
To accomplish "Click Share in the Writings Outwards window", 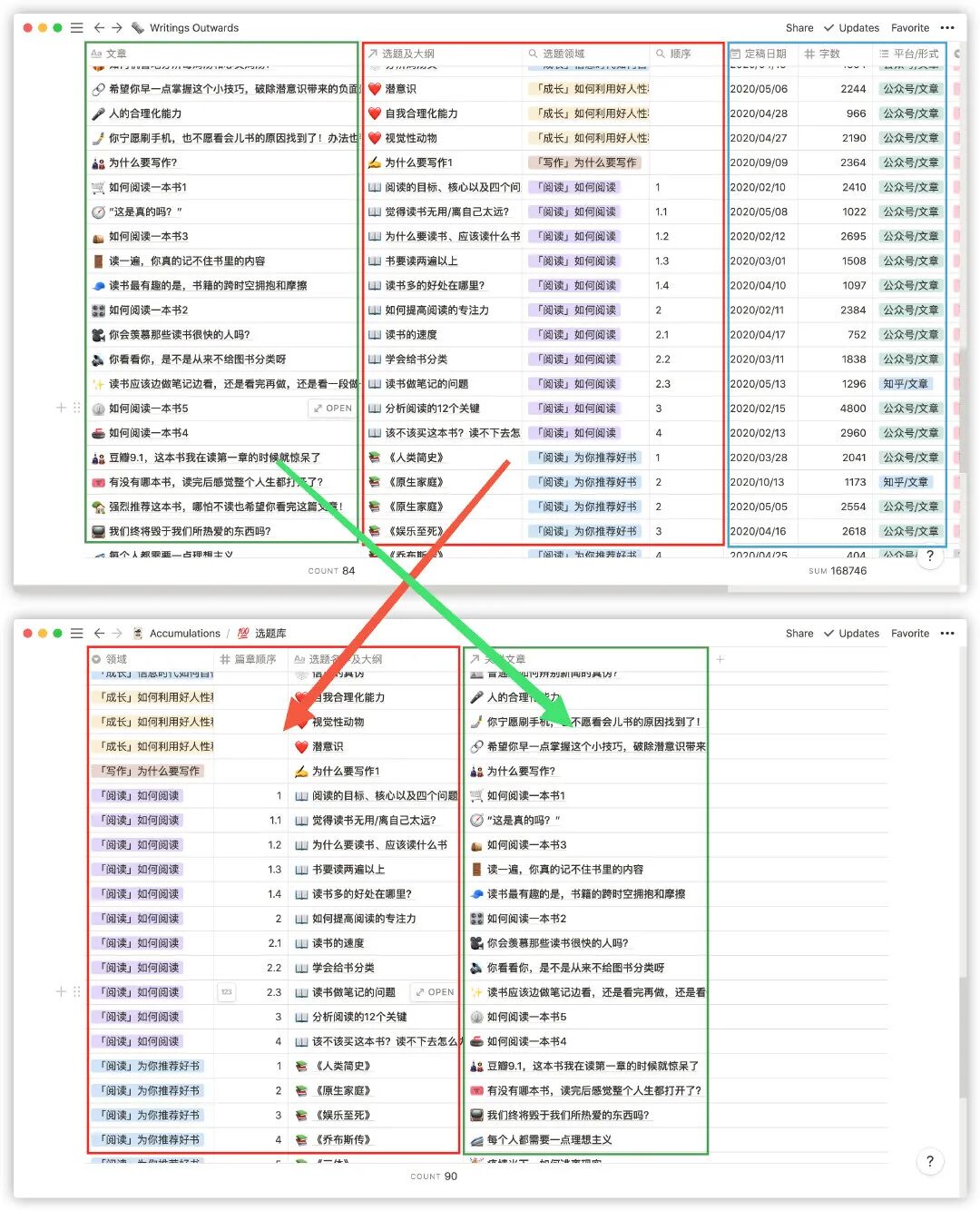I will click(799, 28).
